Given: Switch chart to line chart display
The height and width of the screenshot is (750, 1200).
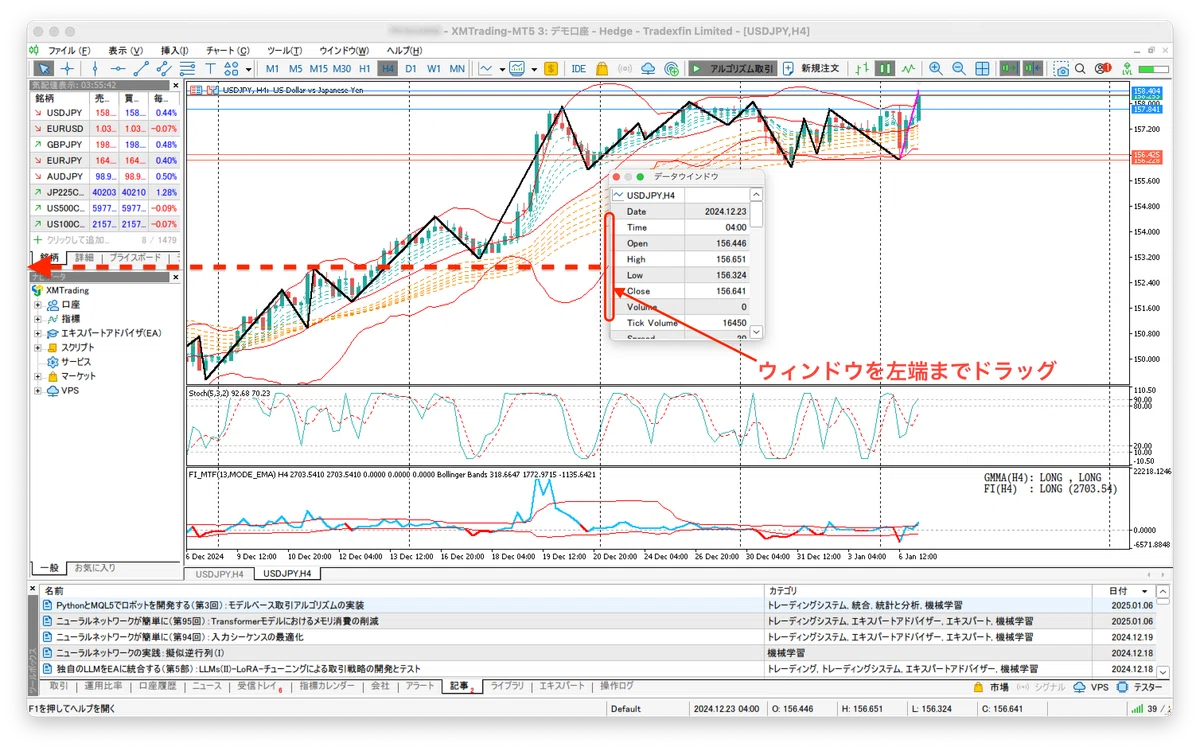Looking at the screenshot, I should tap(908, 68).
